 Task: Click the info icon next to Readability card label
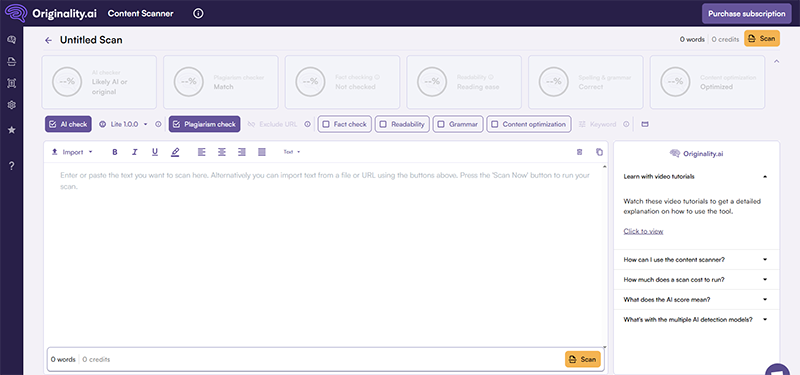tap(490, 78)
